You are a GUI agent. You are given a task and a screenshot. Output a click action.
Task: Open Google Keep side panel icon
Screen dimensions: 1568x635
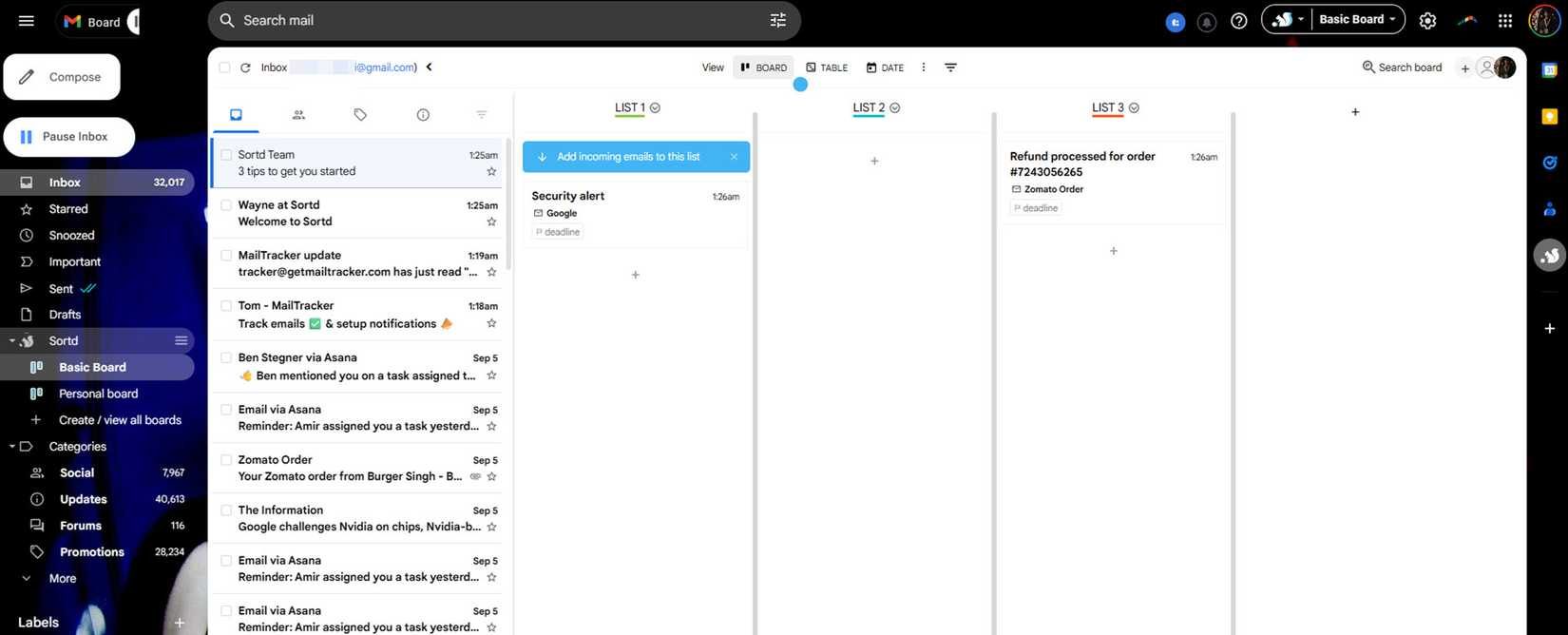1549,116
